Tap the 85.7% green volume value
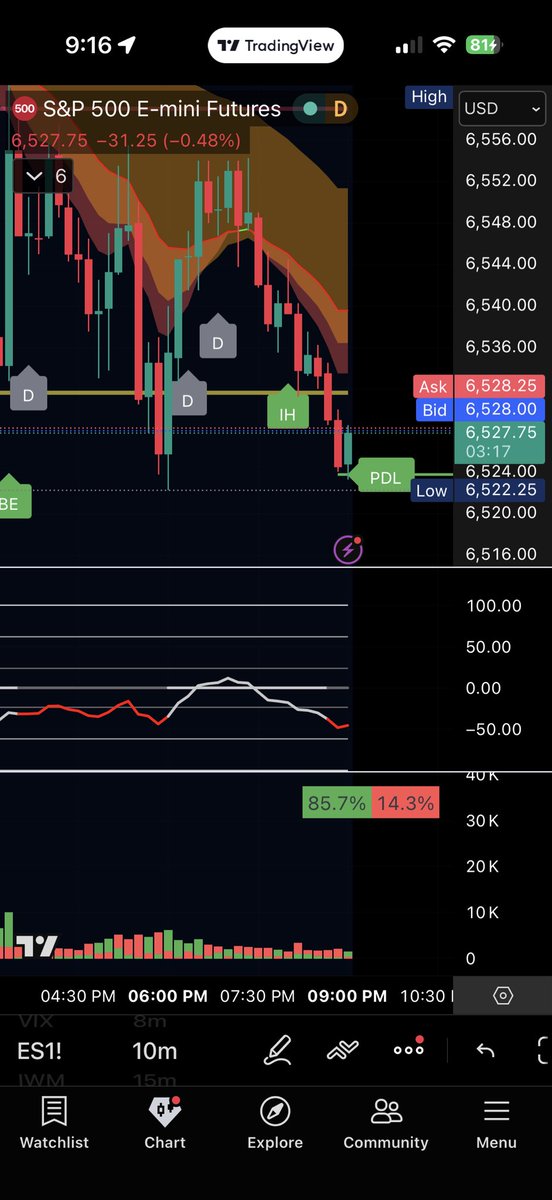The width and height of the screenshot is (552, 1200). [336, 803]
